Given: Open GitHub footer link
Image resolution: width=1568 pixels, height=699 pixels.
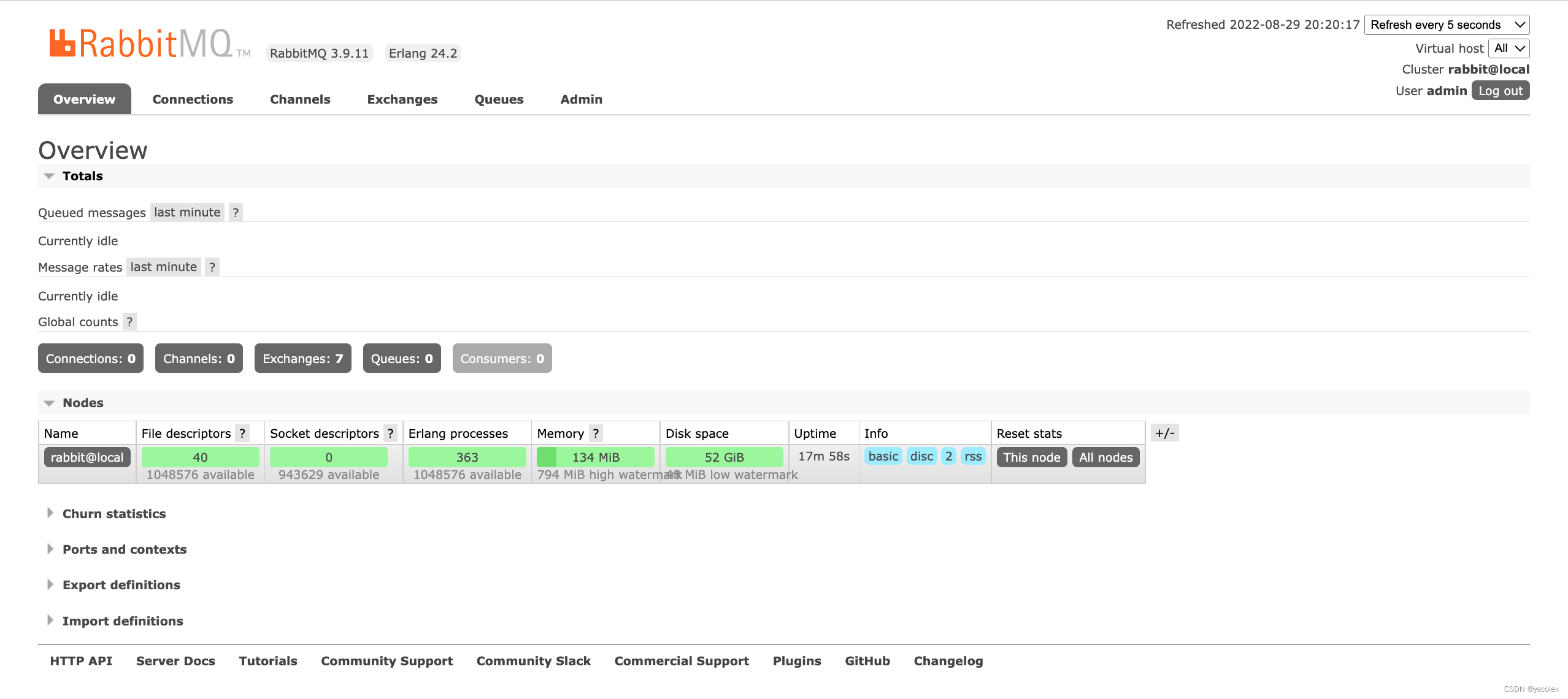Looking at the screenshot, I should (867, 661).
